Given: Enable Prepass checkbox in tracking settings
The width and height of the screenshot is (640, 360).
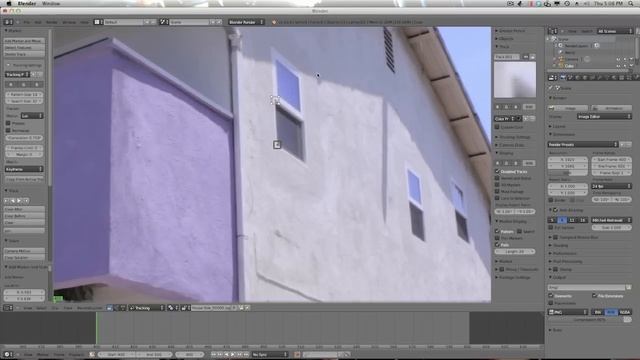Looking at the screenshot, I should pos(8,123).
